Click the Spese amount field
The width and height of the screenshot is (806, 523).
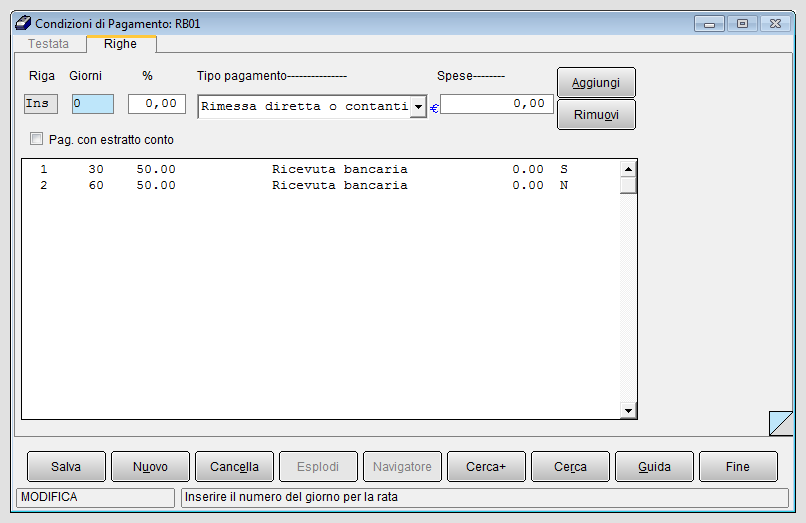pos(497,104)
